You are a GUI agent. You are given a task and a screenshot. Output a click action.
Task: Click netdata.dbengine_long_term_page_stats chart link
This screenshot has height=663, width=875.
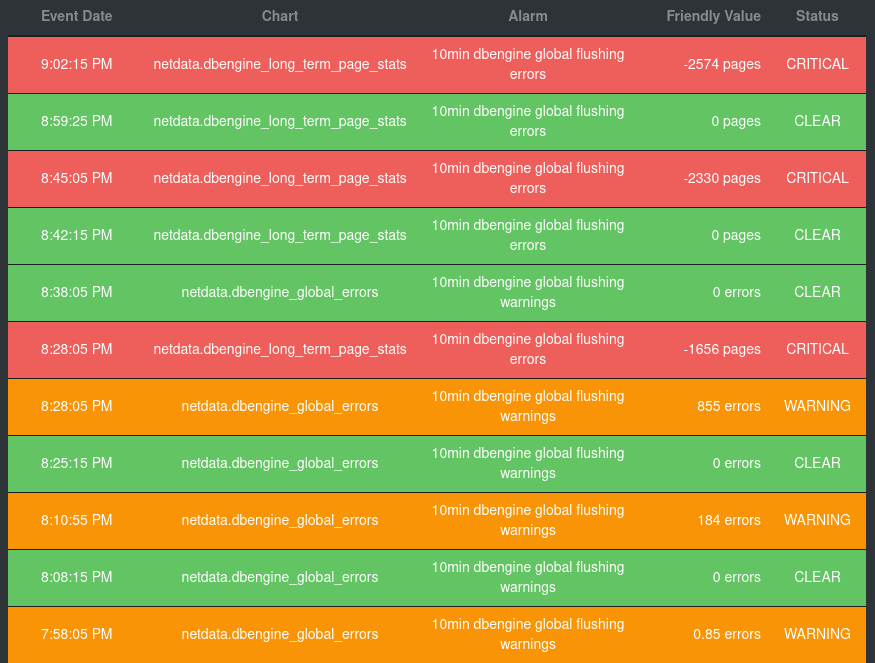pos(279,64)
